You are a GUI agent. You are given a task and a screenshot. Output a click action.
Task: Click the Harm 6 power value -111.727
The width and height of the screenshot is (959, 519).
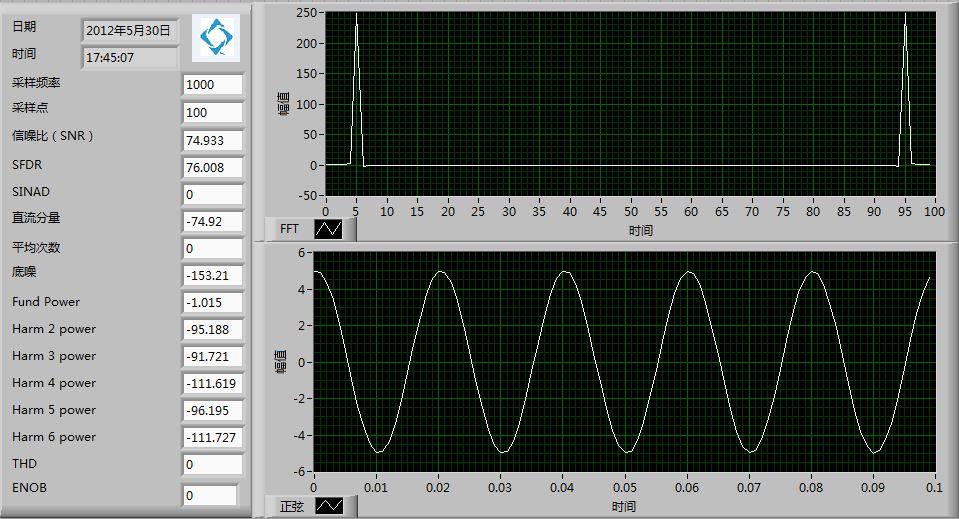click(x=212, y=437)
